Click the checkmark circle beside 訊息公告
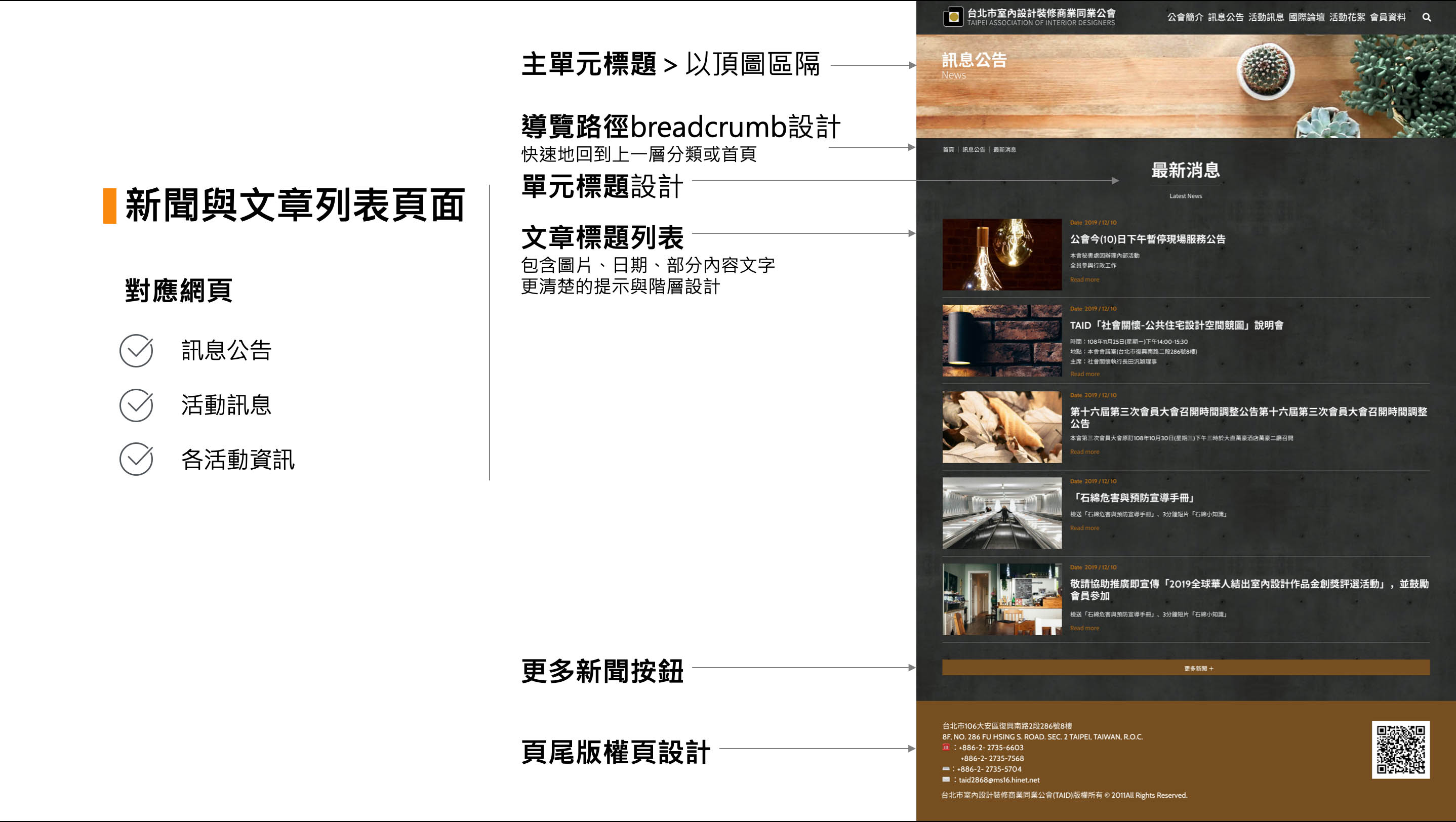The width and height of the screenshot is (1456, 822). pos(136,350)
